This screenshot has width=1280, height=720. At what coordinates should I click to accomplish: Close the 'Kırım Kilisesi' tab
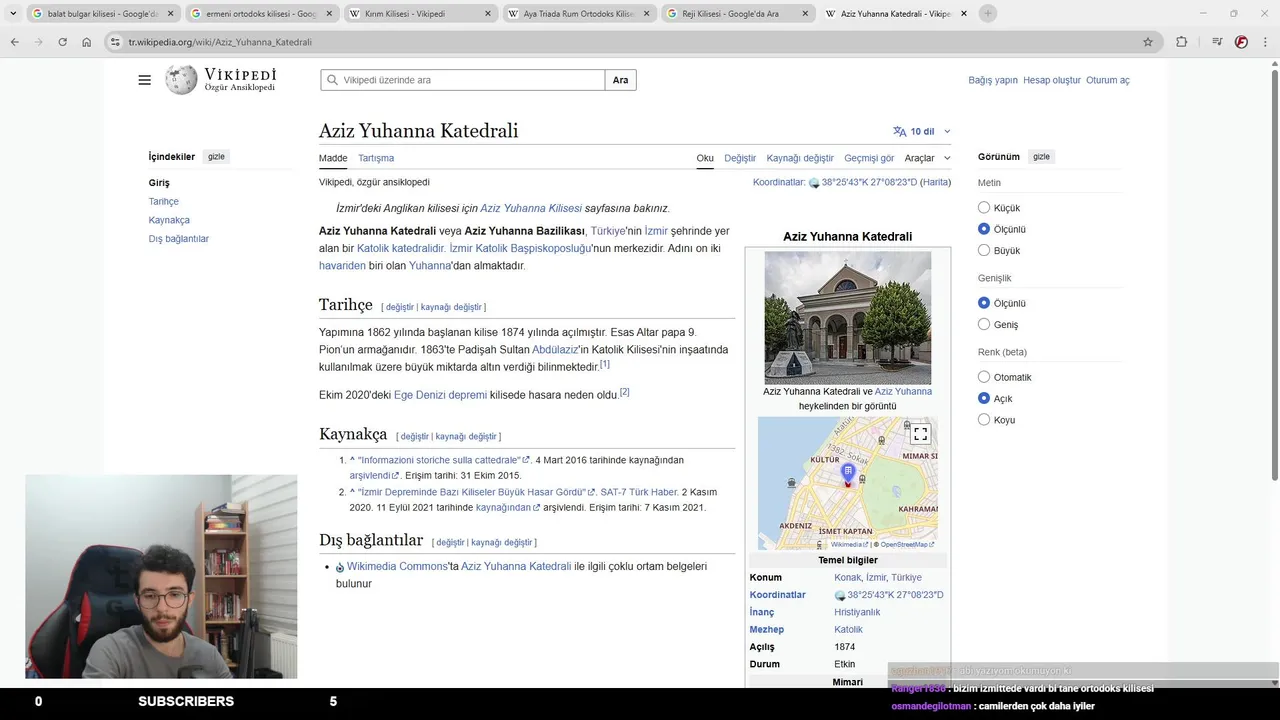click(x=488, y=14)
